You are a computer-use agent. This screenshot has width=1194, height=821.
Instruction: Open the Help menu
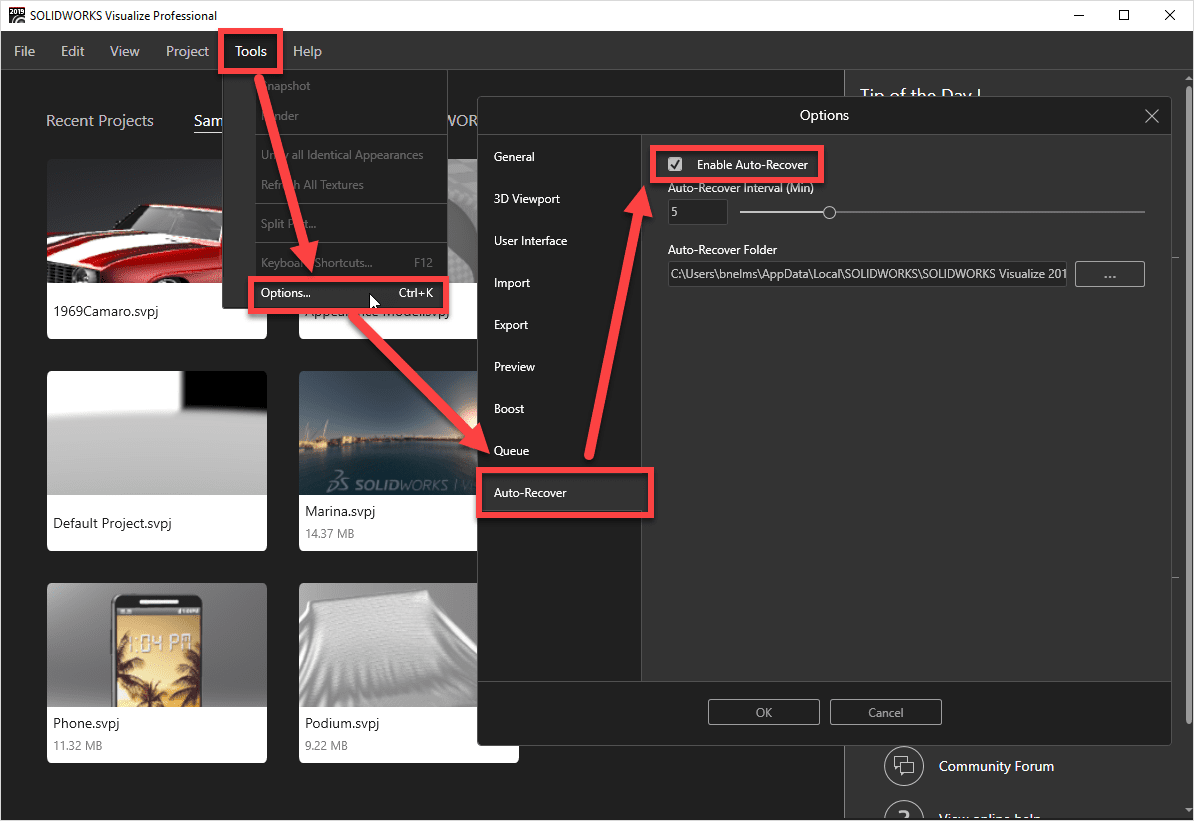[x=307, y=51]
